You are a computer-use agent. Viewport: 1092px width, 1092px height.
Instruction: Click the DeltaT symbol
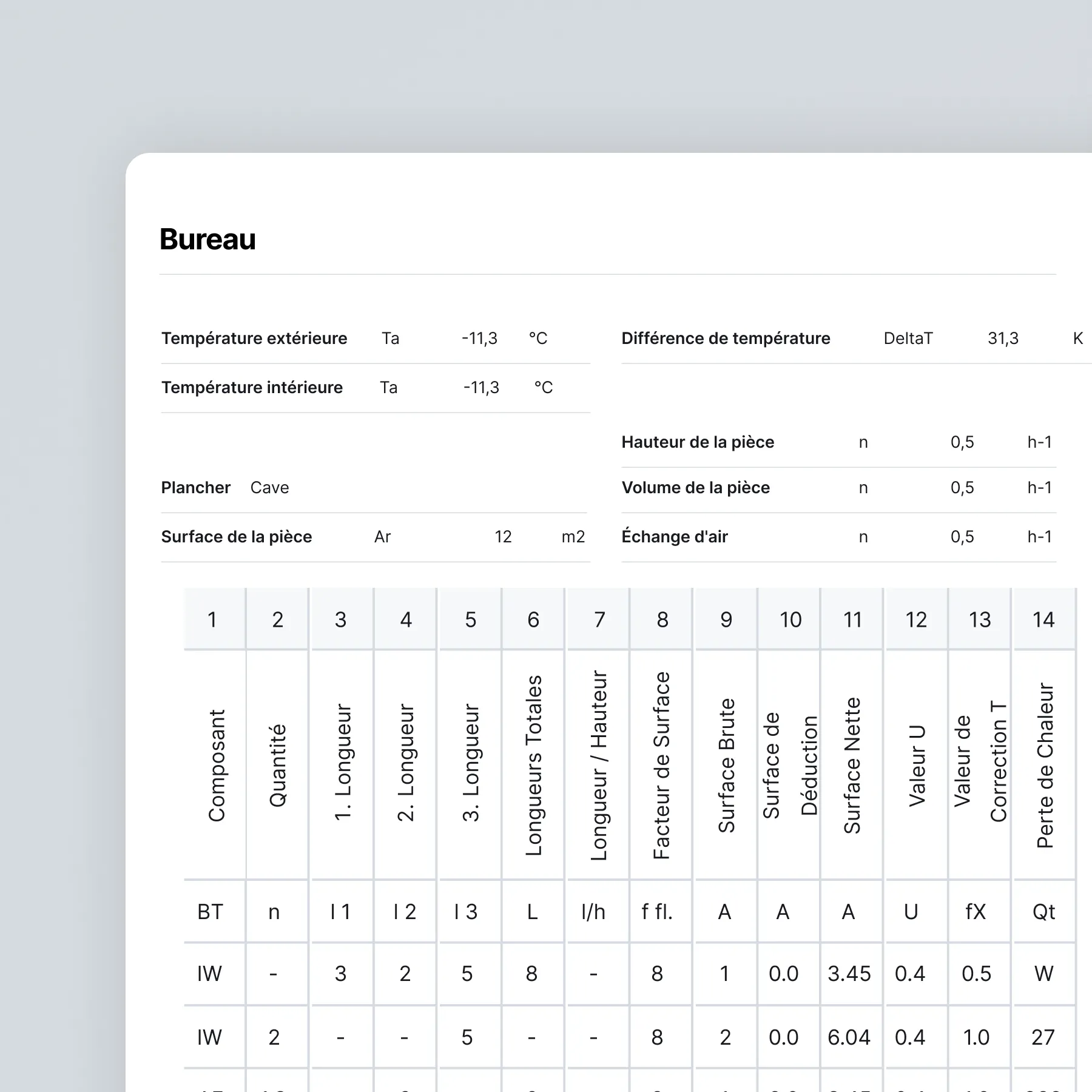(908, 338)
